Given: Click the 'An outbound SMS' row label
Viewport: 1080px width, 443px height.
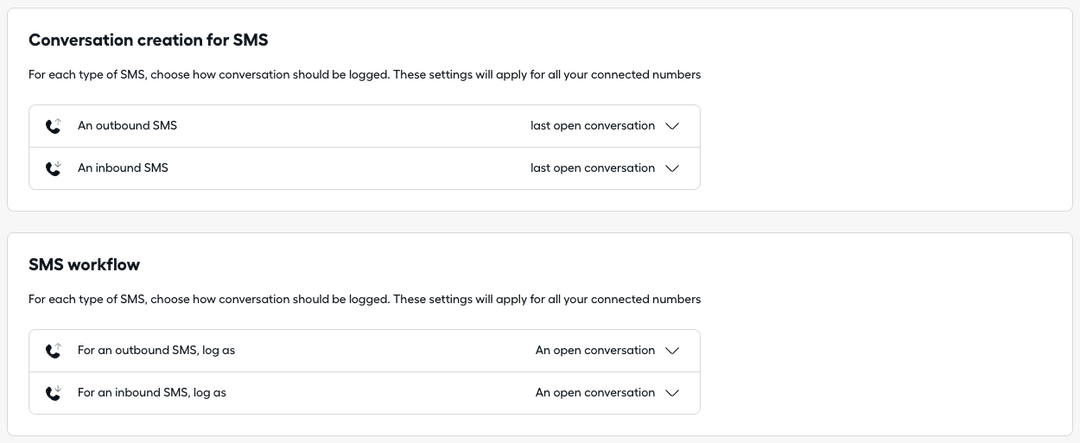Looking at the screenshot, I should pyautogui.click(x=127, y=126).
